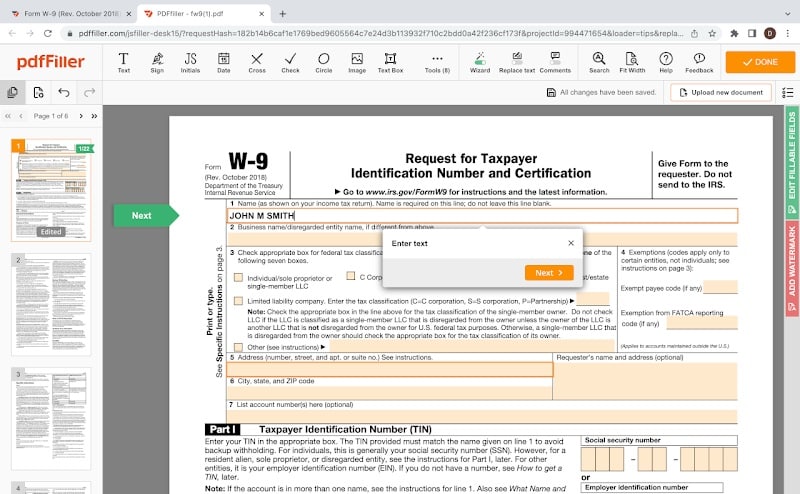
Task: Click the FATCA reporting code field
Action: [702, 322]
